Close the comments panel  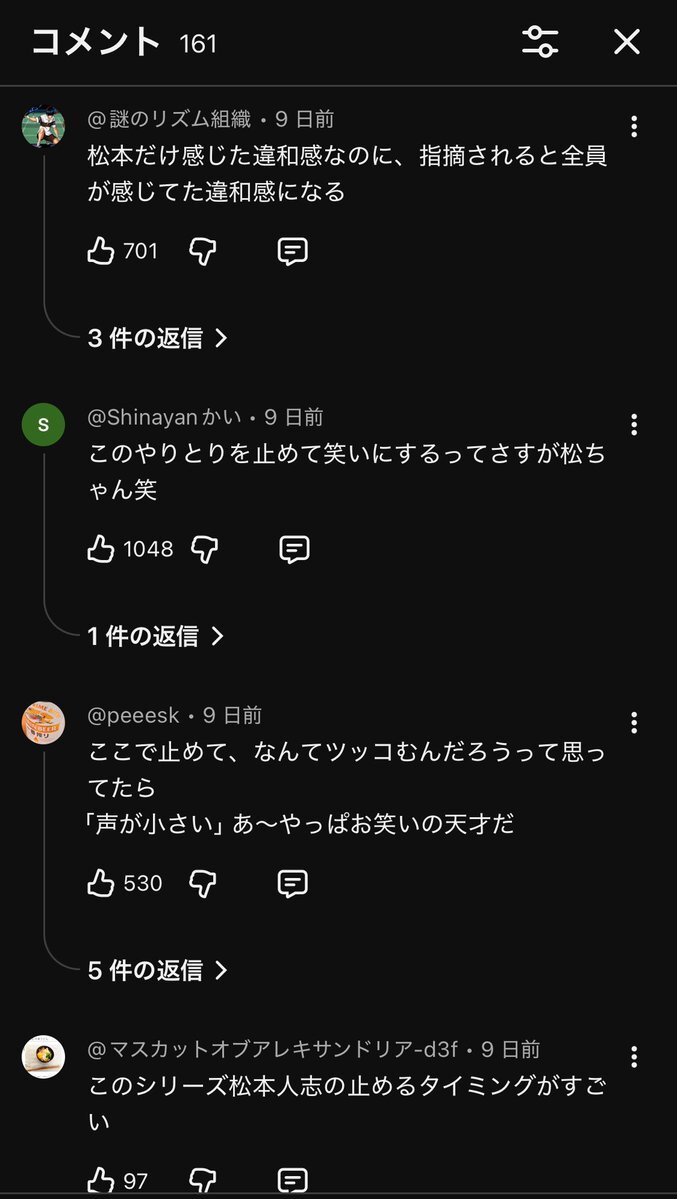[x=627, y=41]
